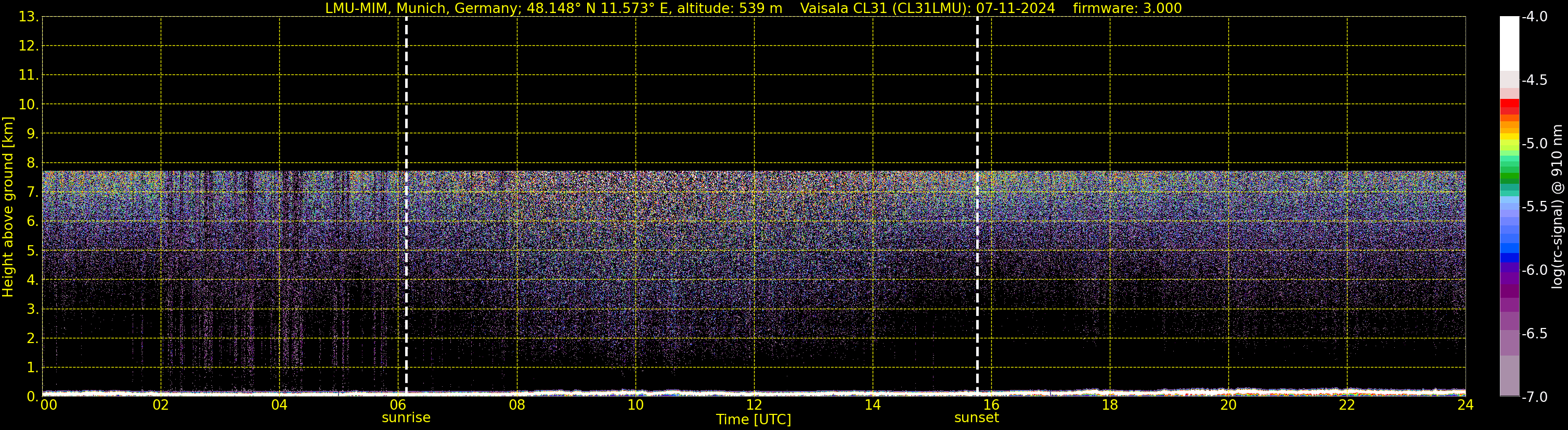Click the "sunset" label below the time axis
The image size is (1568, 430).
(x=977, y=418)
